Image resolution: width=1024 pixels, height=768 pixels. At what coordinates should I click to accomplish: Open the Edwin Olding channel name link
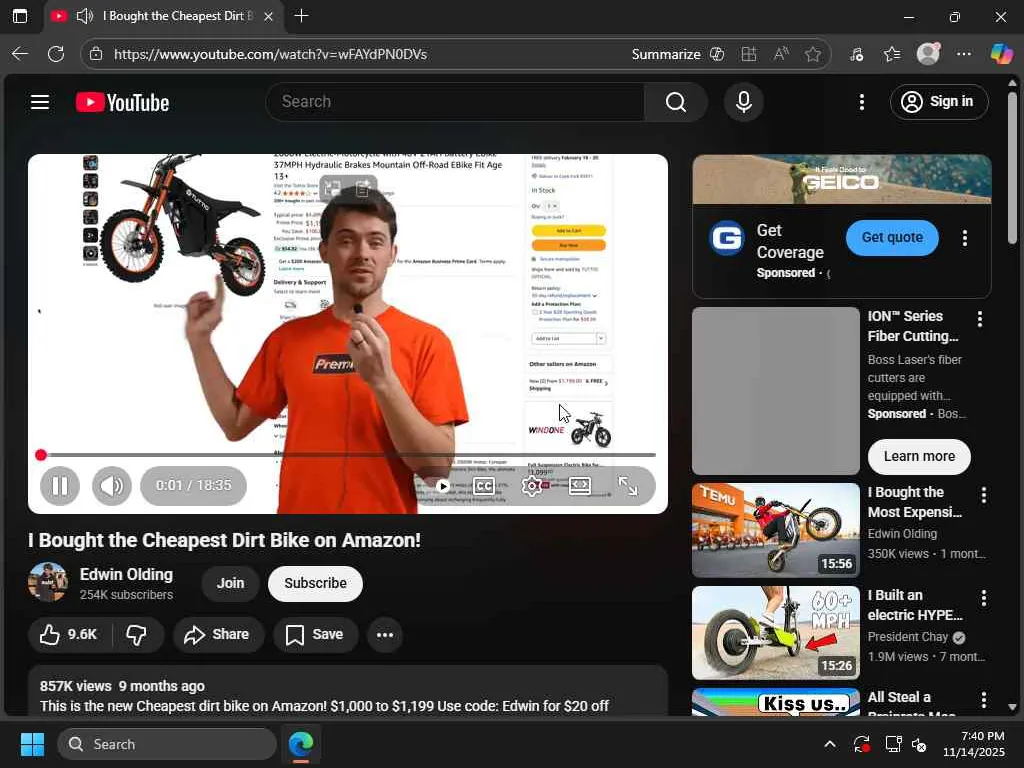(x=126, y=574)
